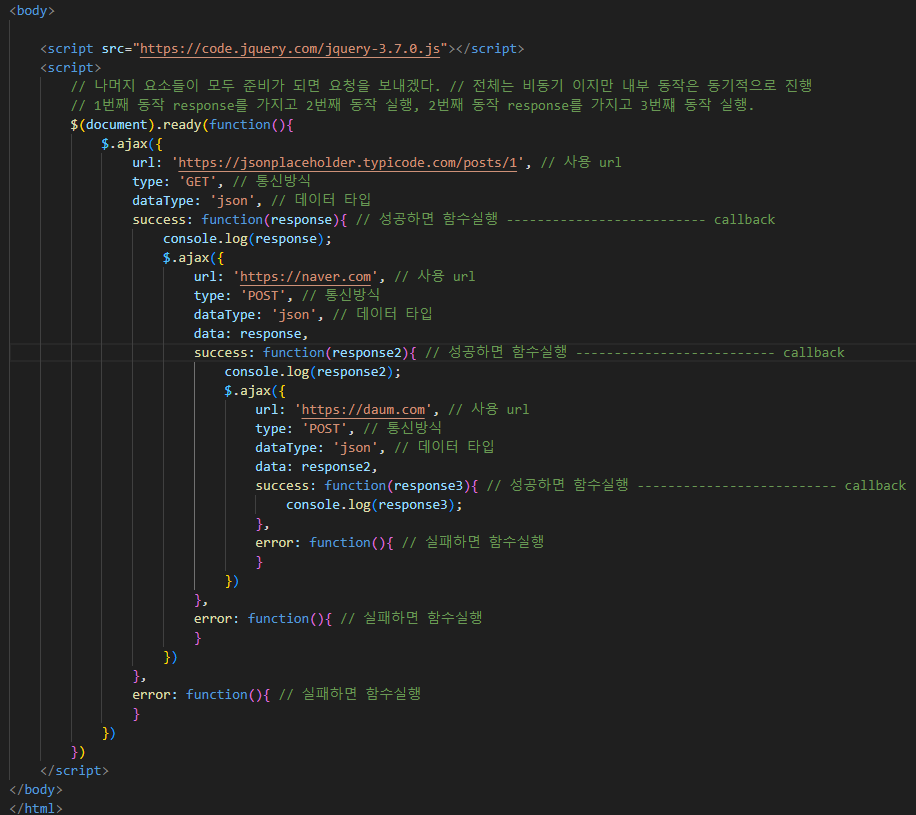
Task: Click console.log(response) statement
Action: 247,238
